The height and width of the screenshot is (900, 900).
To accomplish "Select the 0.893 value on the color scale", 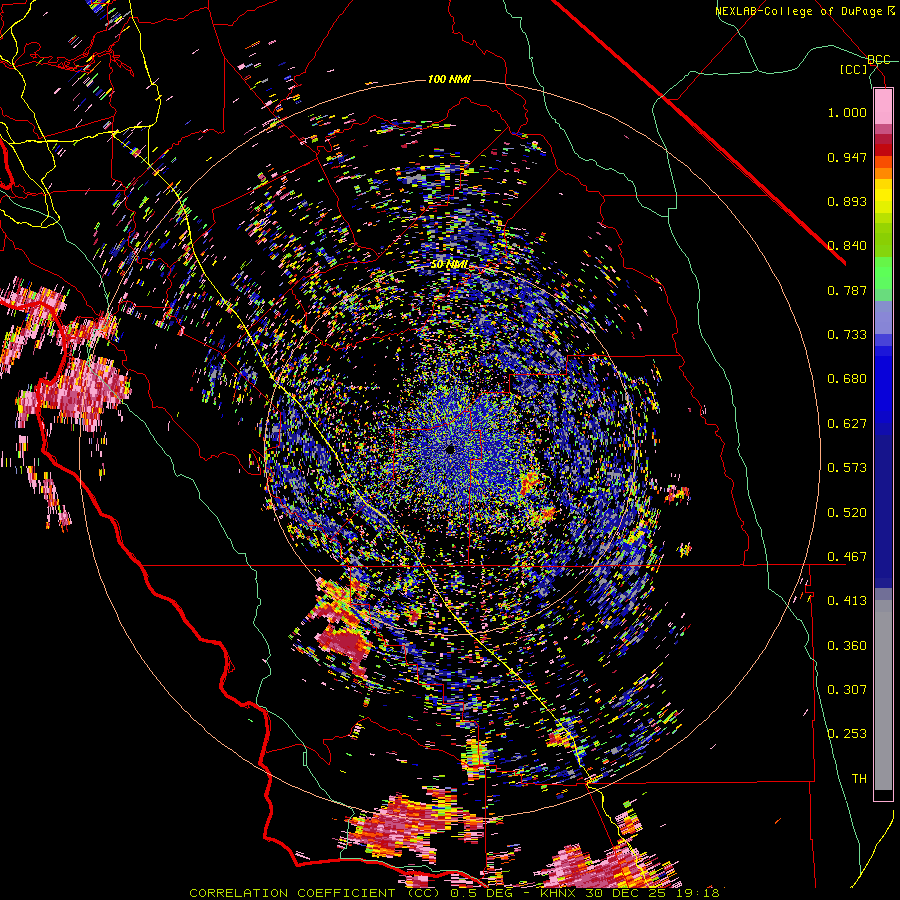I will pyautogui.click(x=847, y=201).
